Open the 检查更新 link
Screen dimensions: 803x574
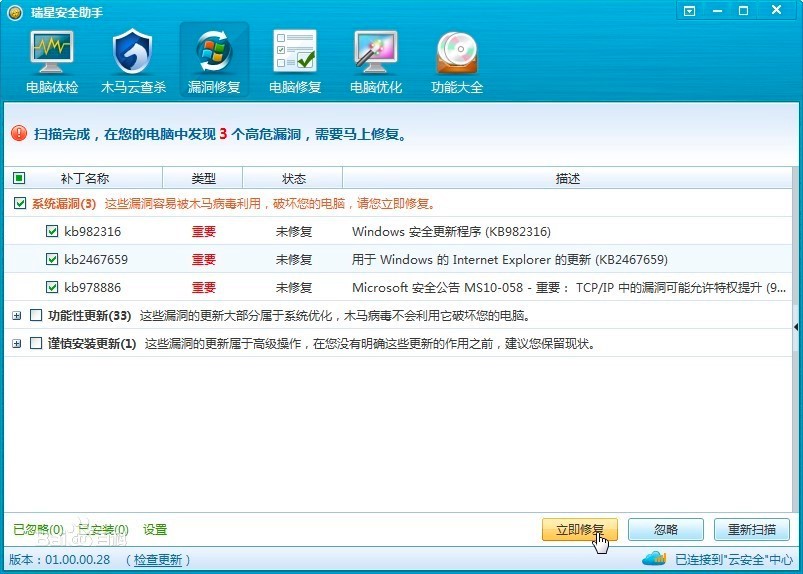point(158,560)
